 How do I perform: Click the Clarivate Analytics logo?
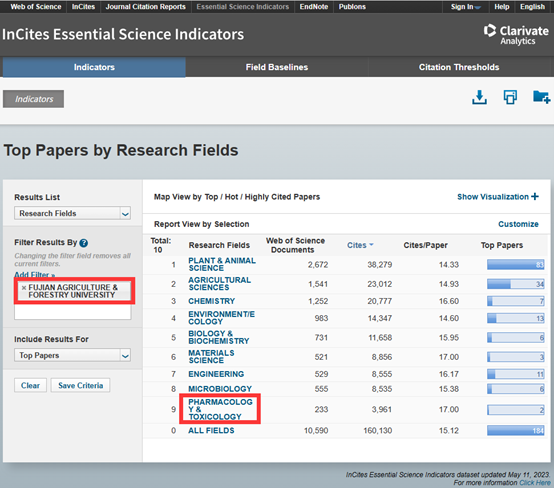click(x=516, y=34)
